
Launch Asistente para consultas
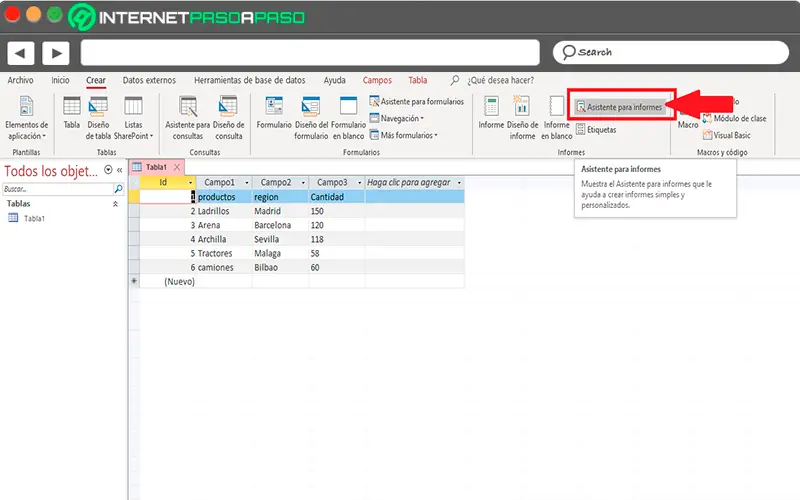click(188, 118)
